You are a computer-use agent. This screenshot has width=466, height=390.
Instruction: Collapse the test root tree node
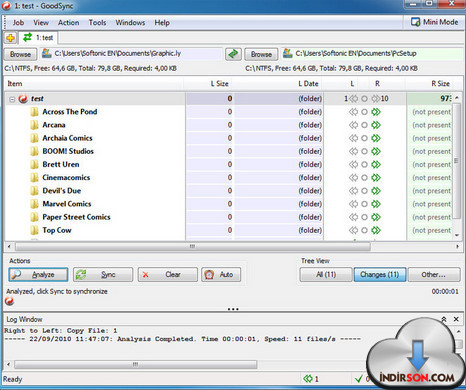click(x=12, y=99)
